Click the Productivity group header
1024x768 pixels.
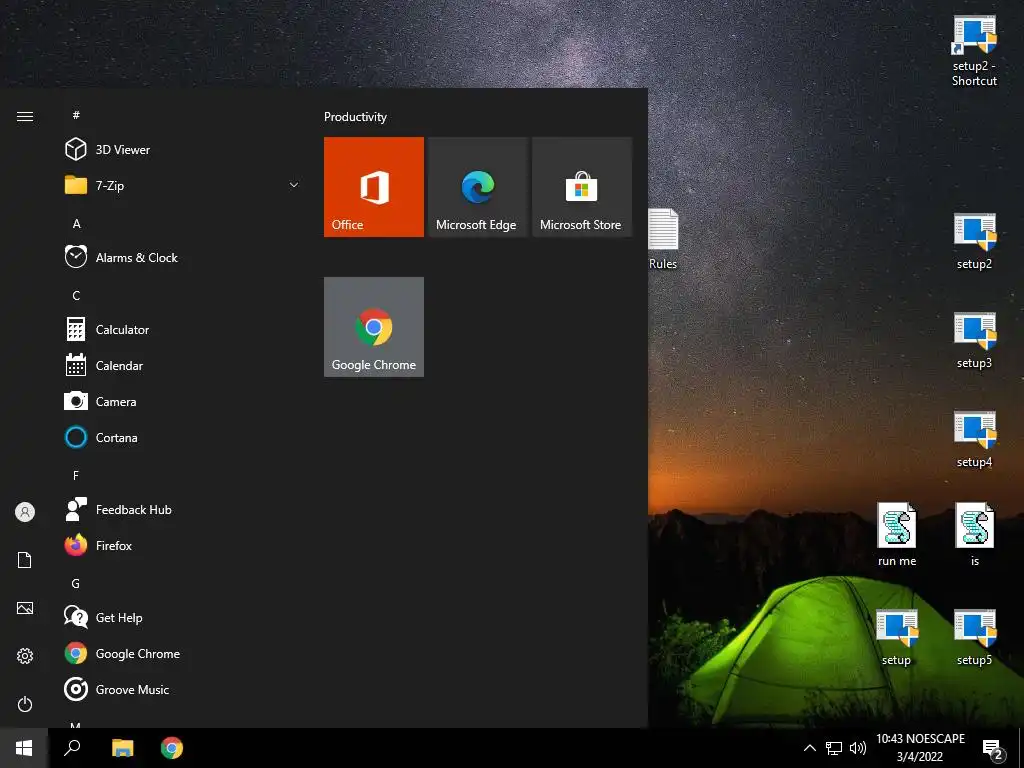pos(355,117)
